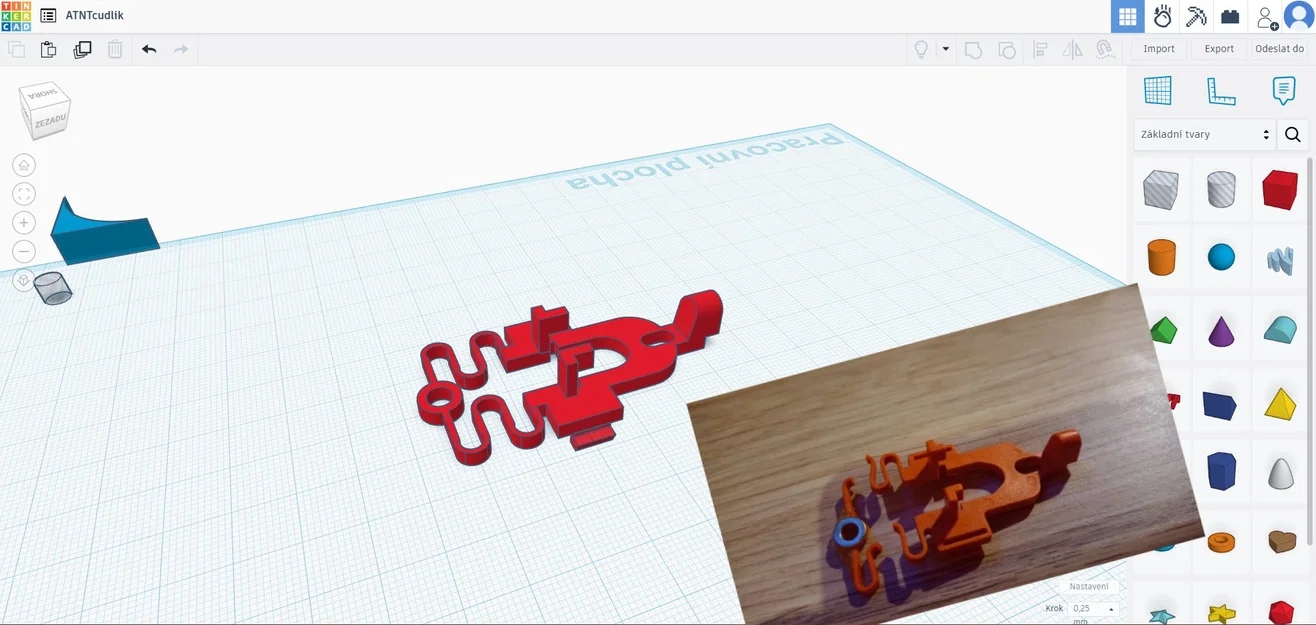Open the Nastavení grid settings button

[x=1089, y=587]
